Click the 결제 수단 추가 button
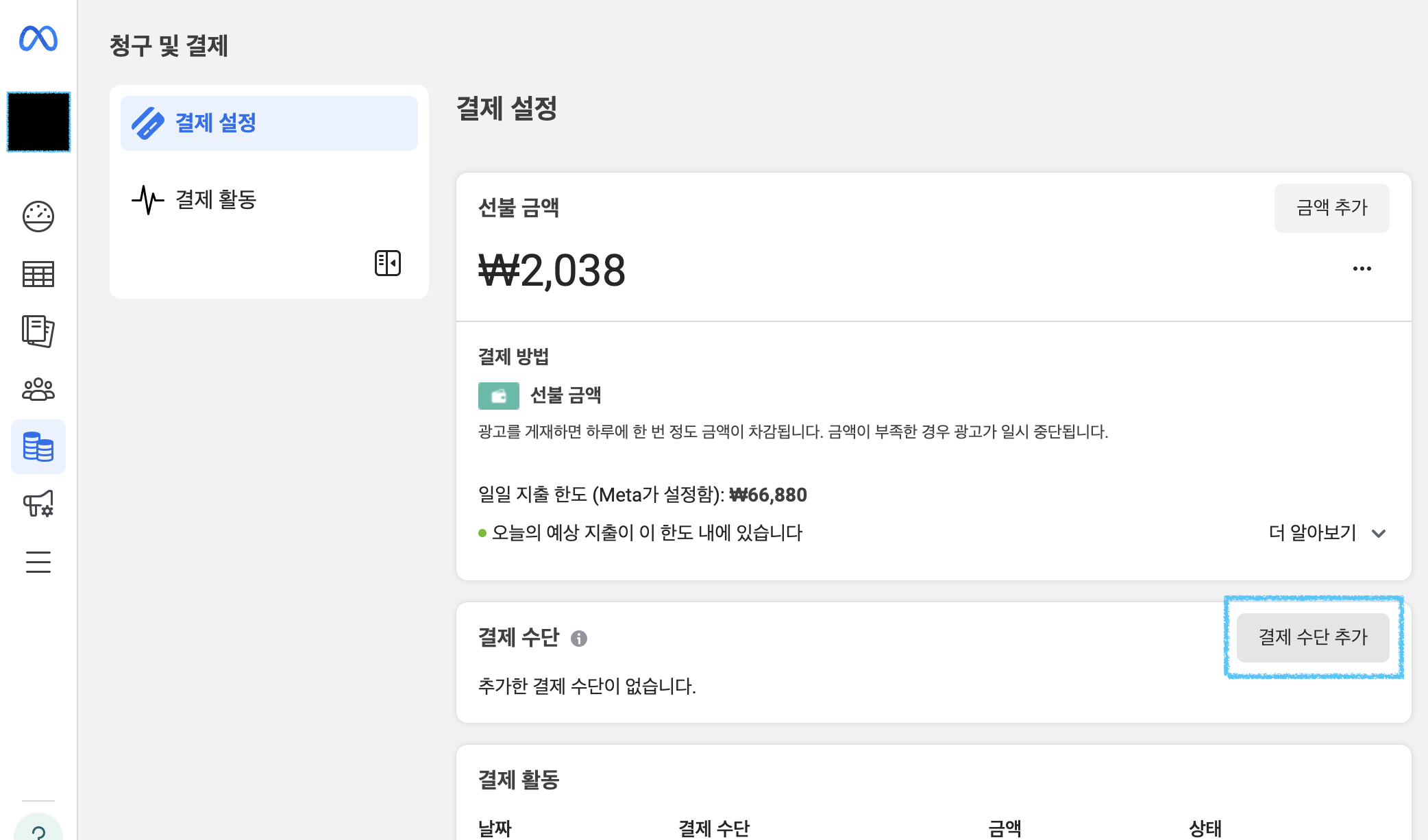This screenshot has width=1428, height=840. click(1313, 637)
